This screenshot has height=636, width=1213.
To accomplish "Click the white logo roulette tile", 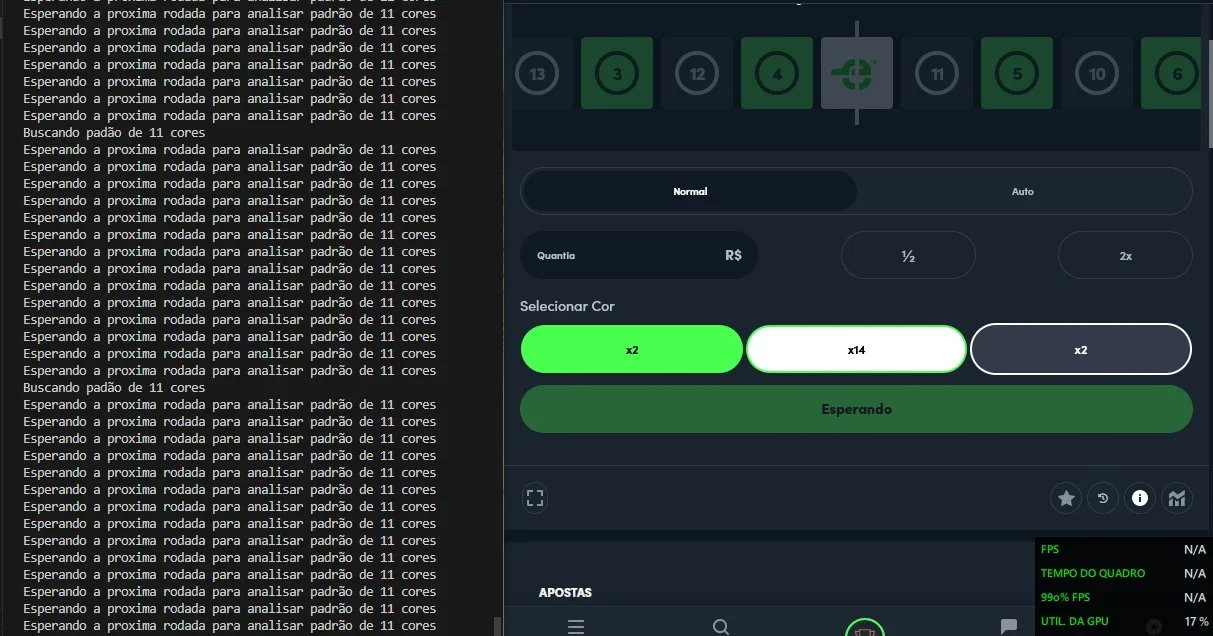I will click(x=857, y=74).
